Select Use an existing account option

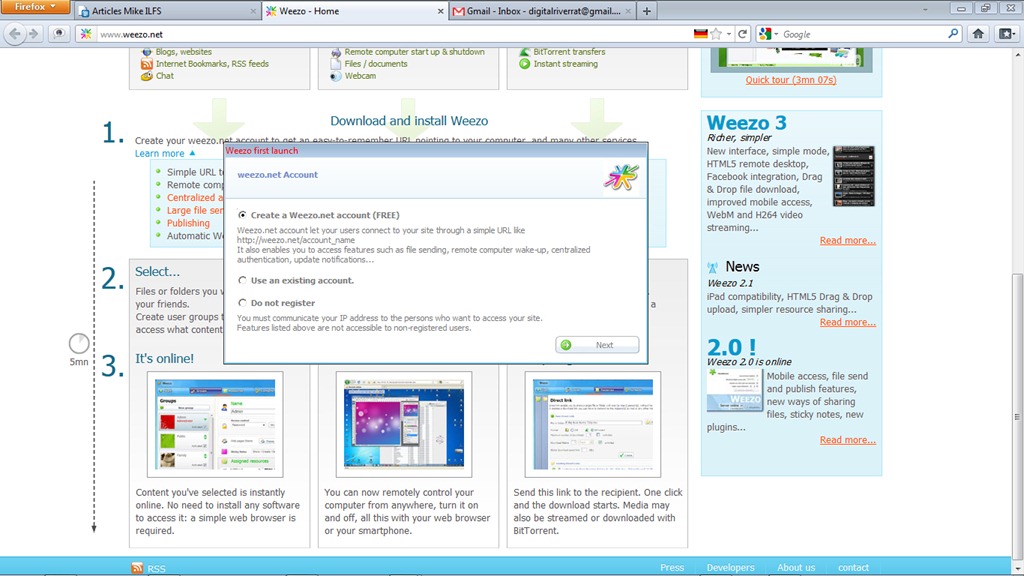(x=242, y=280)
